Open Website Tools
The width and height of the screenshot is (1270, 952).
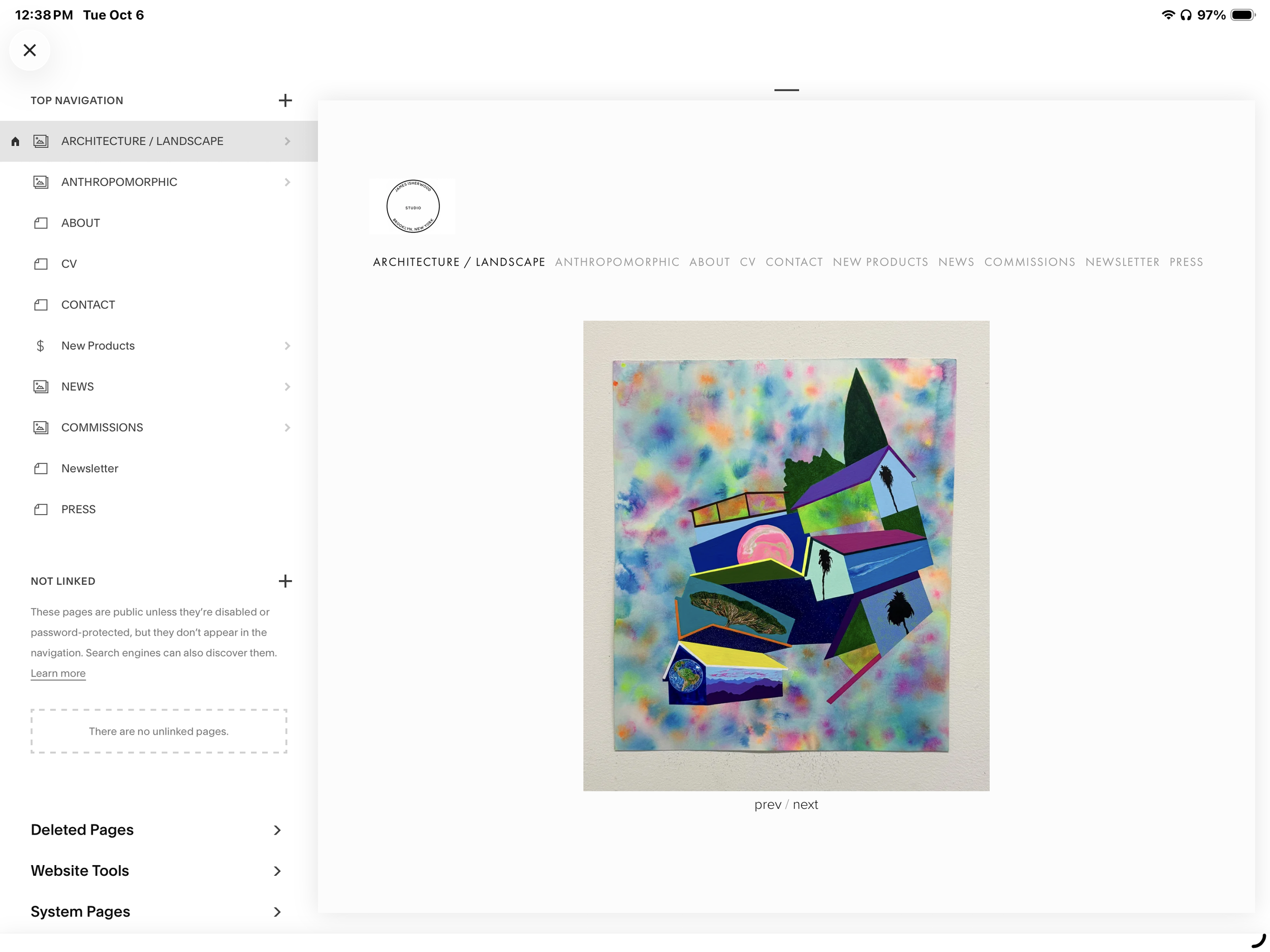click(156, 871)
